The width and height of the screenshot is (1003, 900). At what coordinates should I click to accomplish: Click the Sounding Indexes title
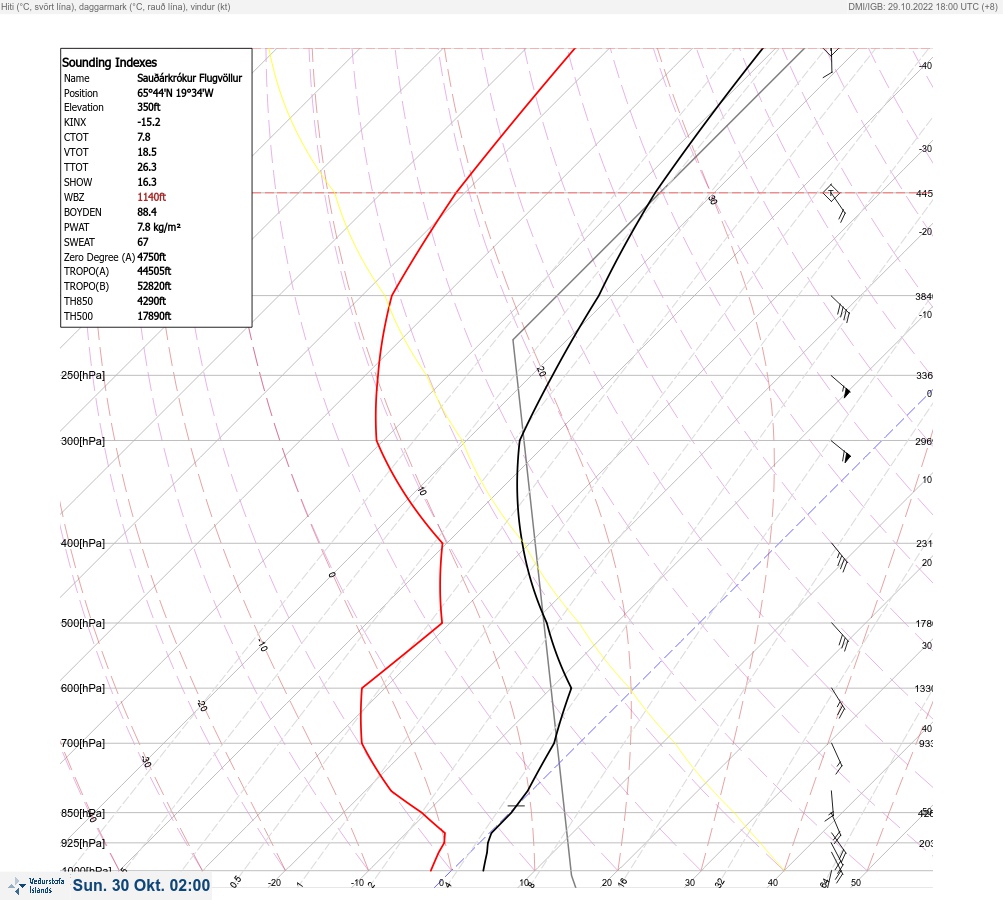[109, 62]
